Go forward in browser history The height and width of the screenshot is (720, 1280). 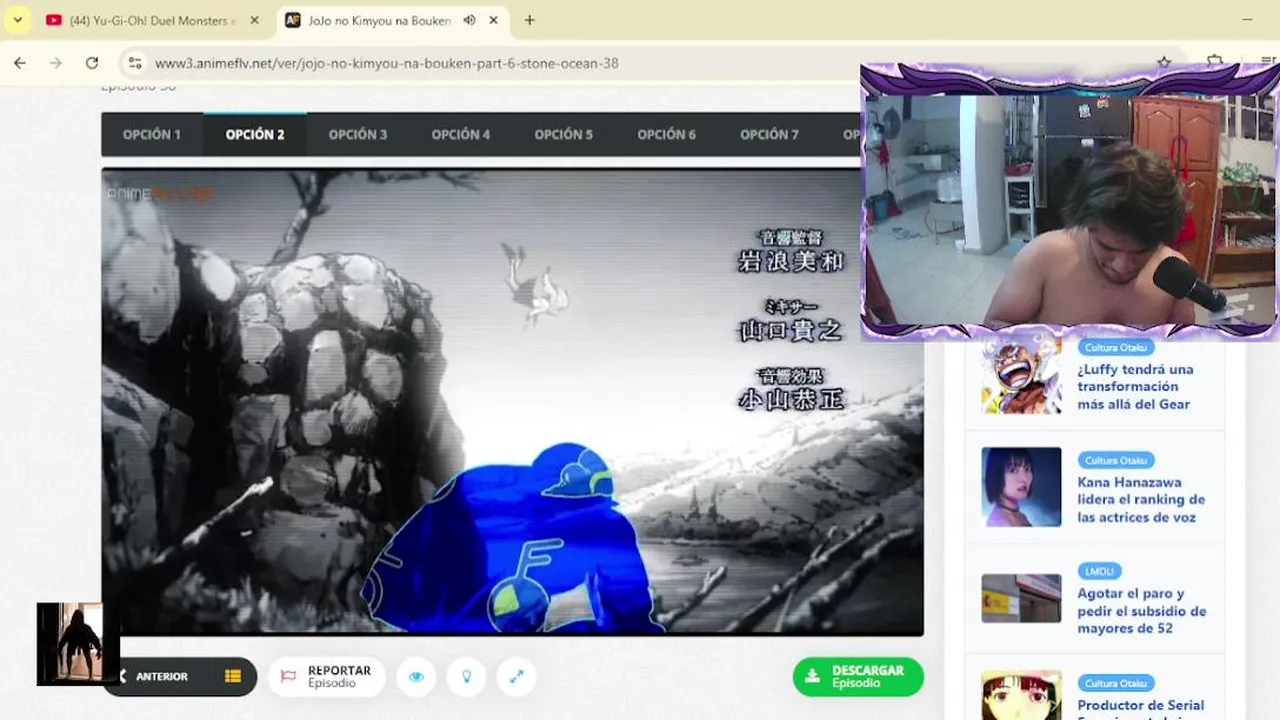(56, 63)
